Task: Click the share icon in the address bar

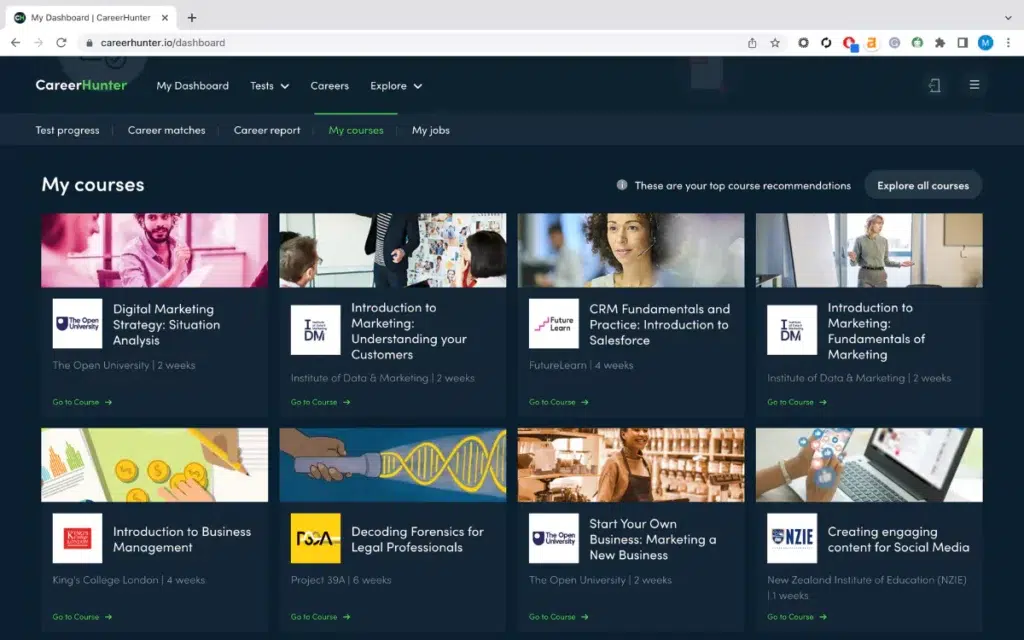Action: pyautogui.click(x=752, y=42)
